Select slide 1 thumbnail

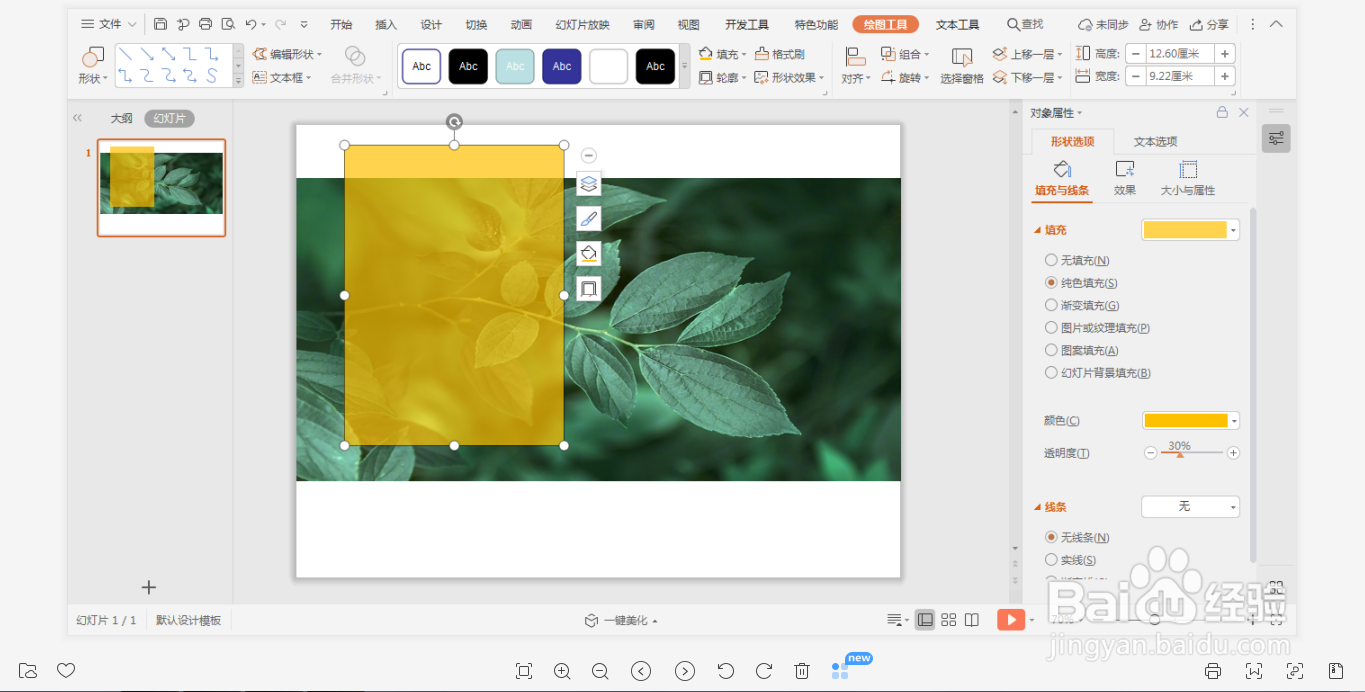[x=161, y=188]
